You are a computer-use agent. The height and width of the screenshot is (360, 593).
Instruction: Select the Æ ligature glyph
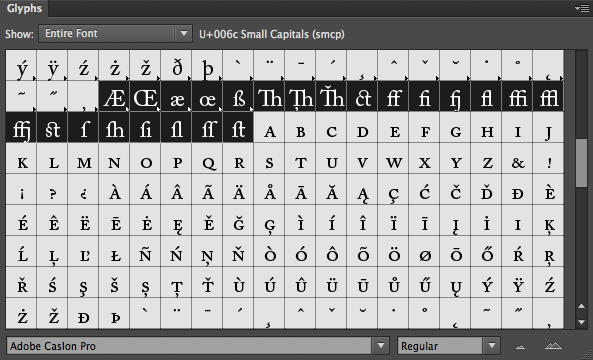pyautogui.click(x=114, y=96)
